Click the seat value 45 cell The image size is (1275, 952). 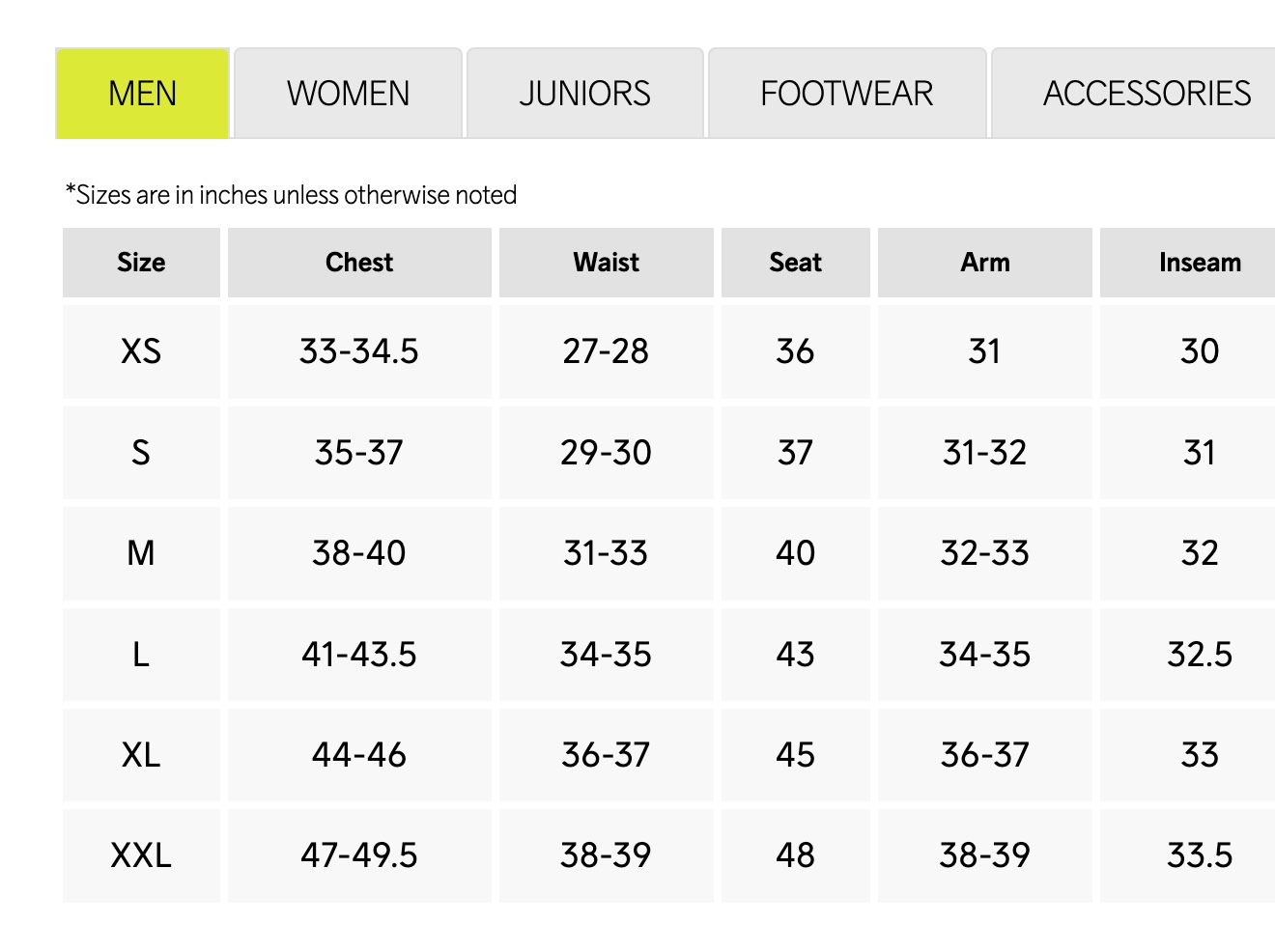tap(795, 755)
